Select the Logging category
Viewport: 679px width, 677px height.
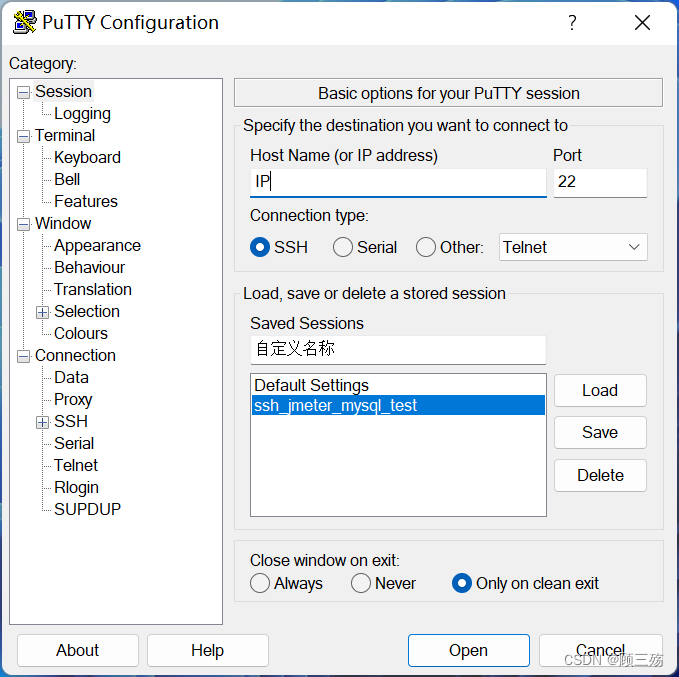click(x=82, y=113)
